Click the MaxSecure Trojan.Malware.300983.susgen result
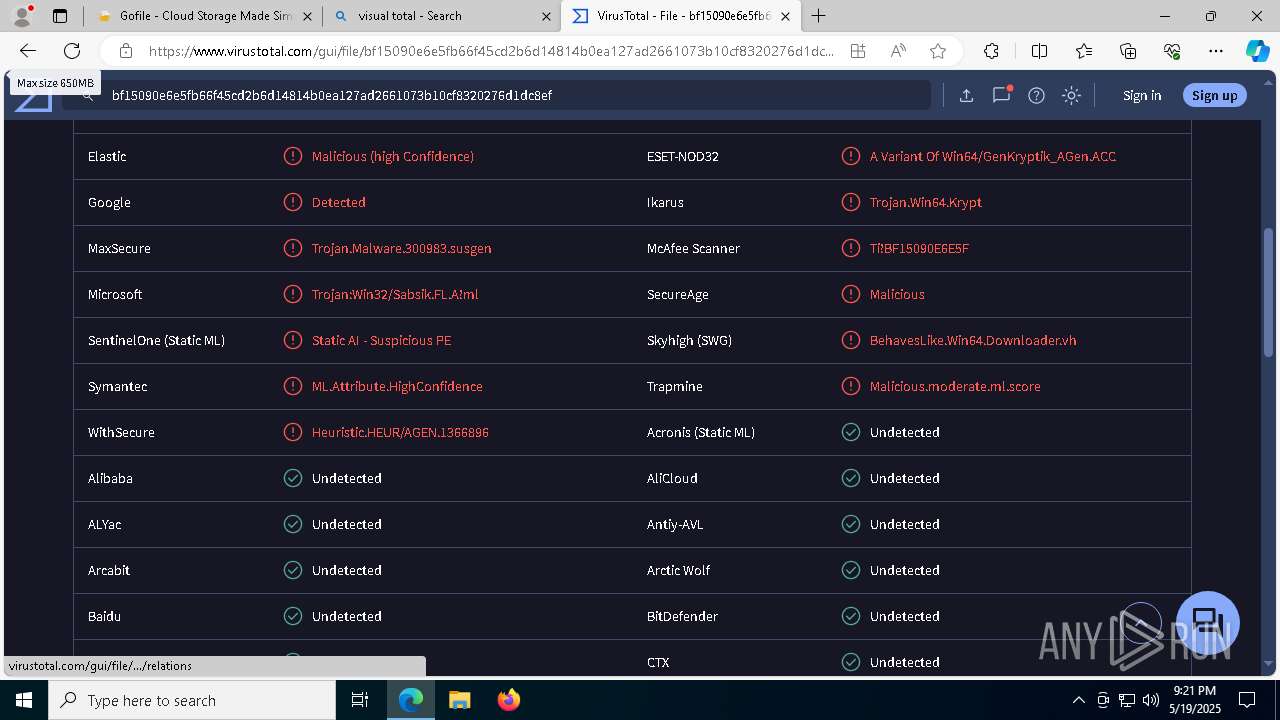 [401, 248]
